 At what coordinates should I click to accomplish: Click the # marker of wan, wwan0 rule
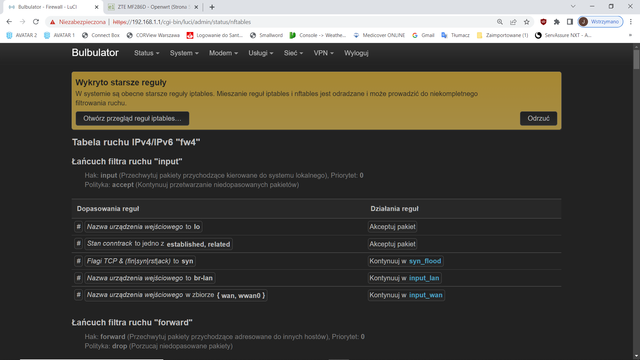click(x=78, y=295)
